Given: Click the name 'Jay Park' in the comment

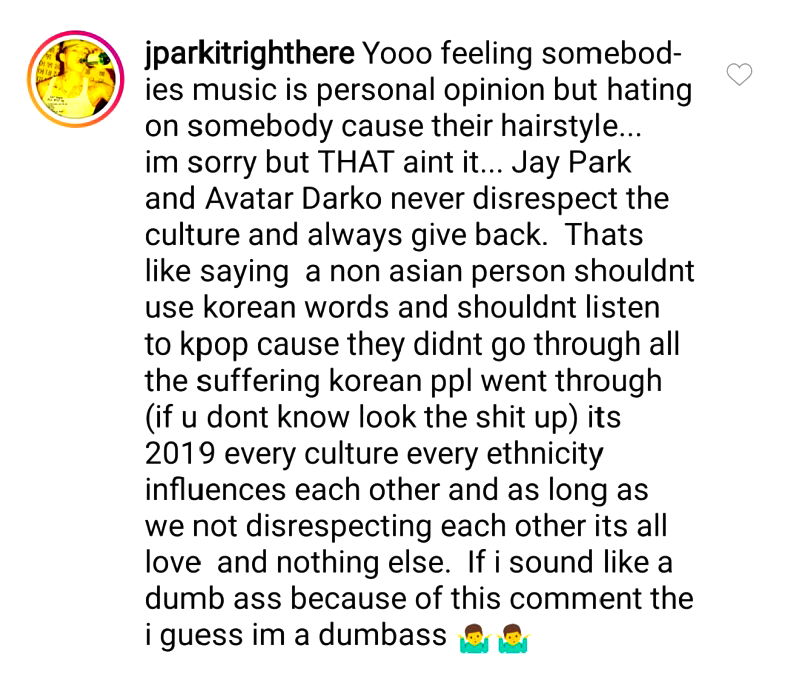Looking at the screenshot, I should coord(571,163).
